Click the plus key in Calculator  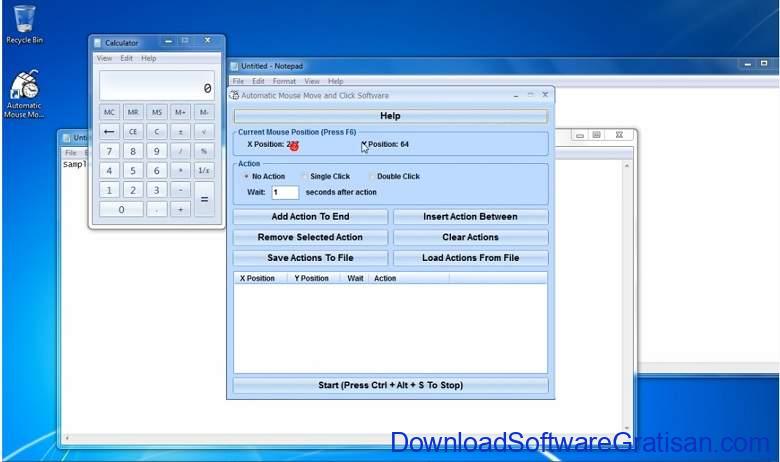click(180, 209)
